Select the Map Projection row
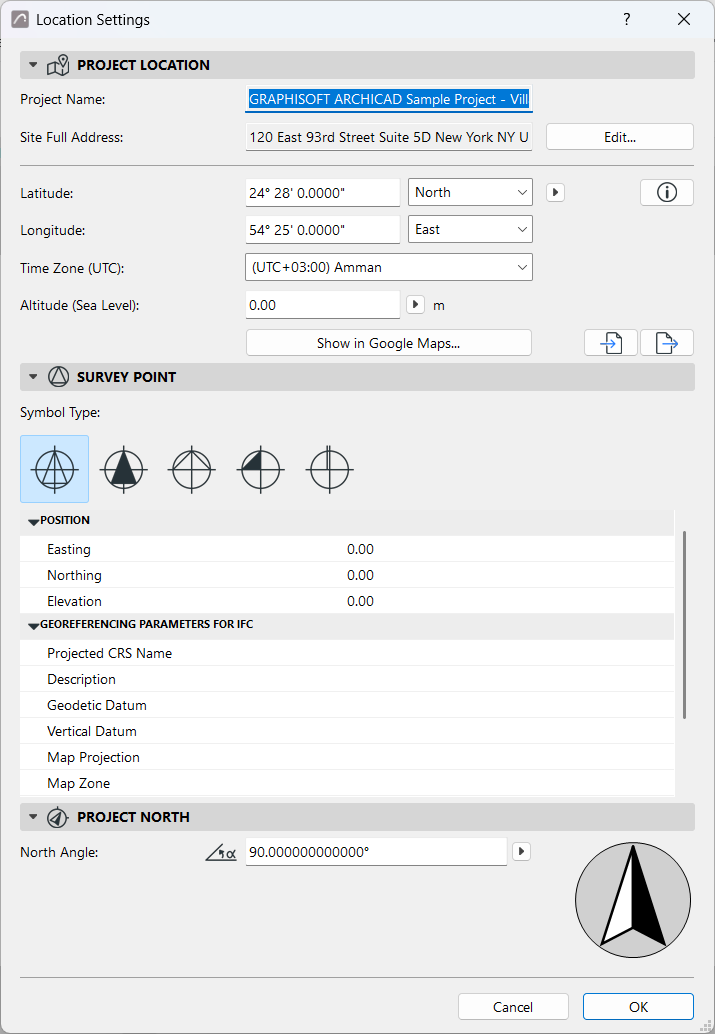The height and width of the screenshot is (1034, 715). 347,757
